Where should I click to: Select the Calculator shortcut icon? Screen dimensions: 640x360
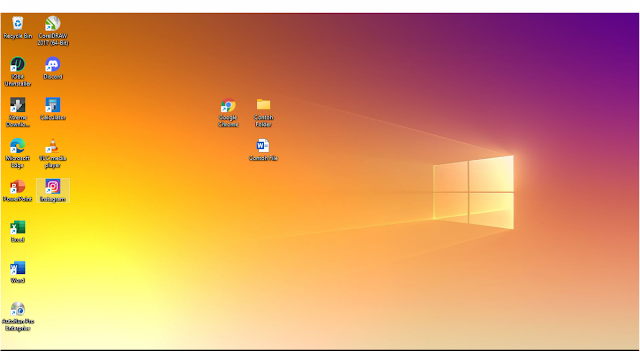(53, 109)
